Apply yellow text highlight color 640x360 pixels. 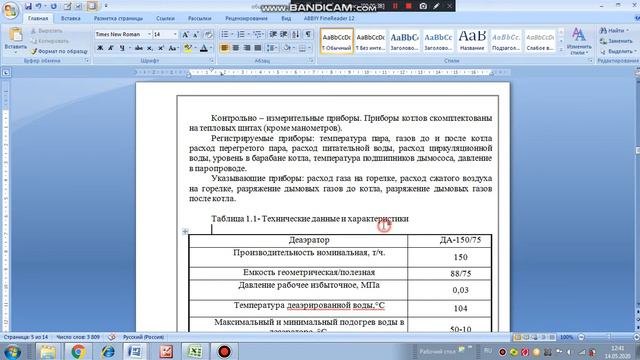[x=188, y=48]
